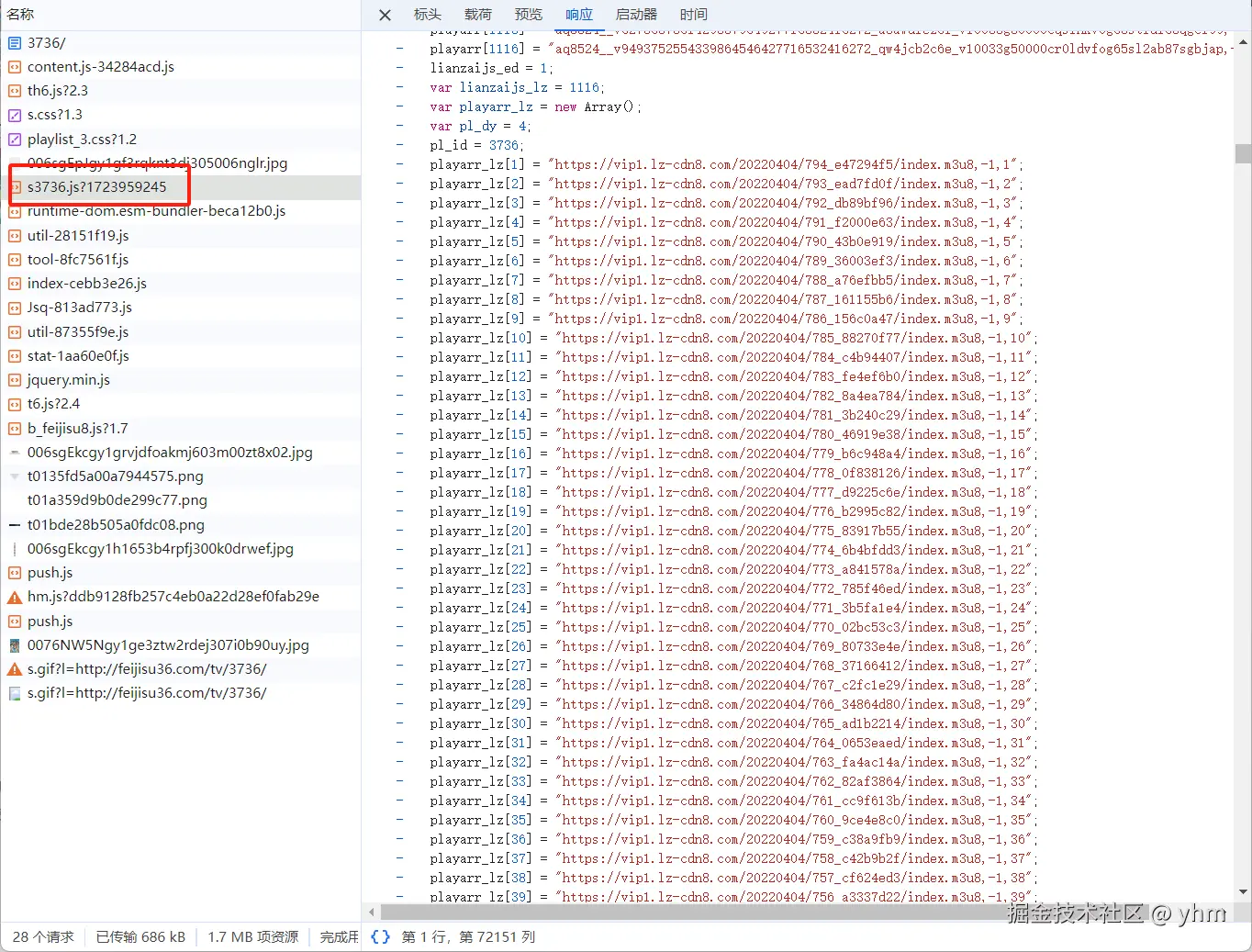Click the thumbnail icon beside 0076NW5Ngy1ge3ztw2rdej307i0b90uy.jpg

(x=15, y=645)
